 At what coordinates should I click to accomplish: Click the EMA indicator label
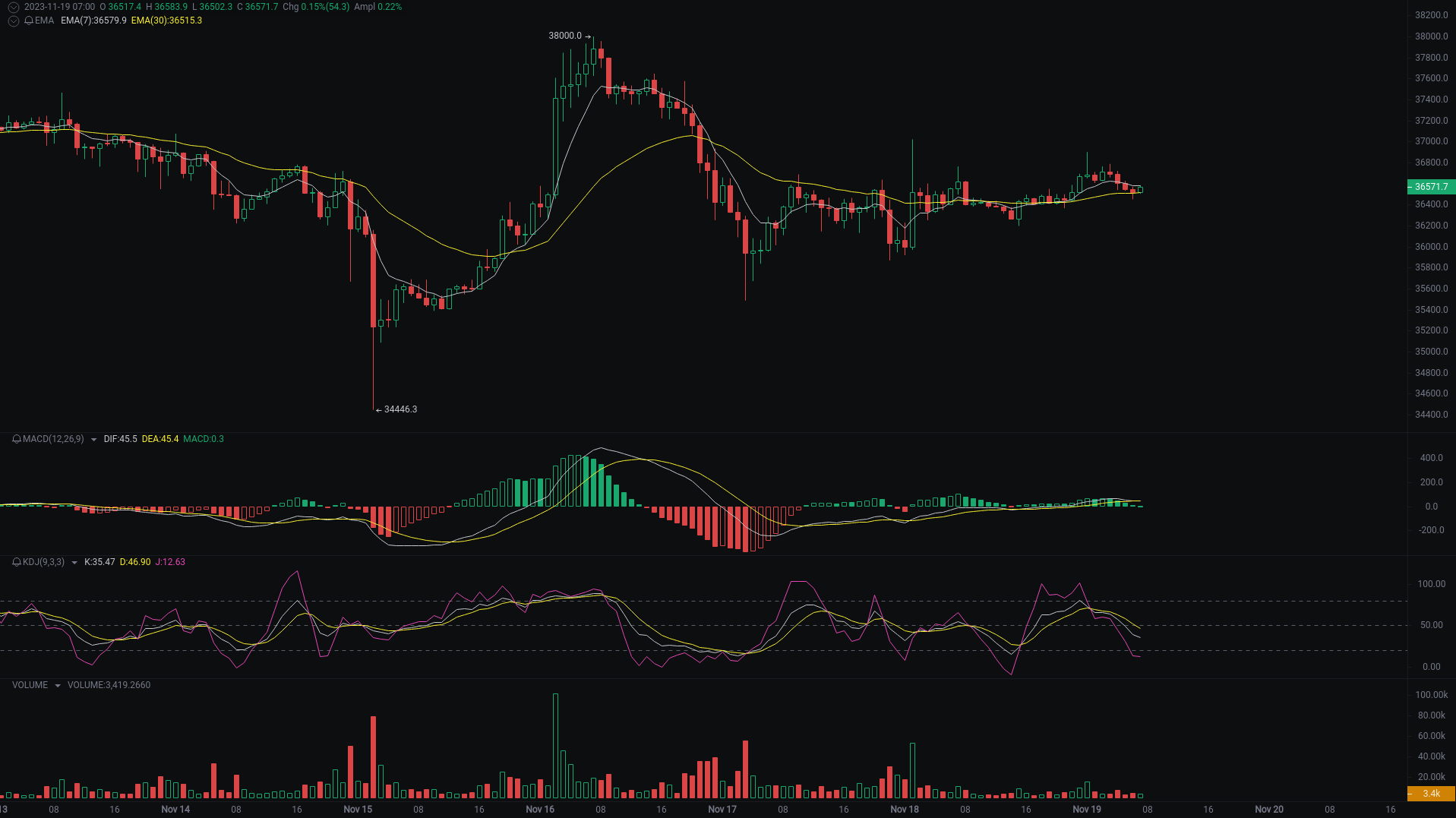[x=44, y=21]
